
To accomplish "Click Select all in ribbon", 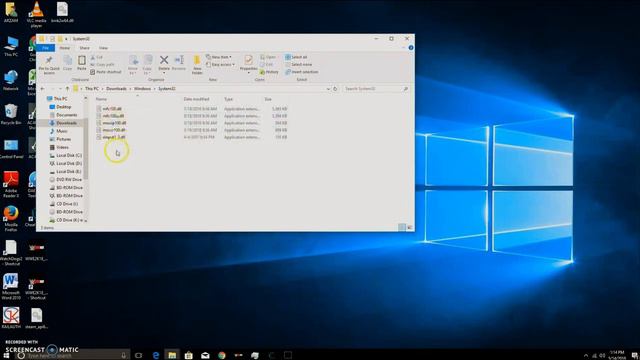I will point(296,57).
